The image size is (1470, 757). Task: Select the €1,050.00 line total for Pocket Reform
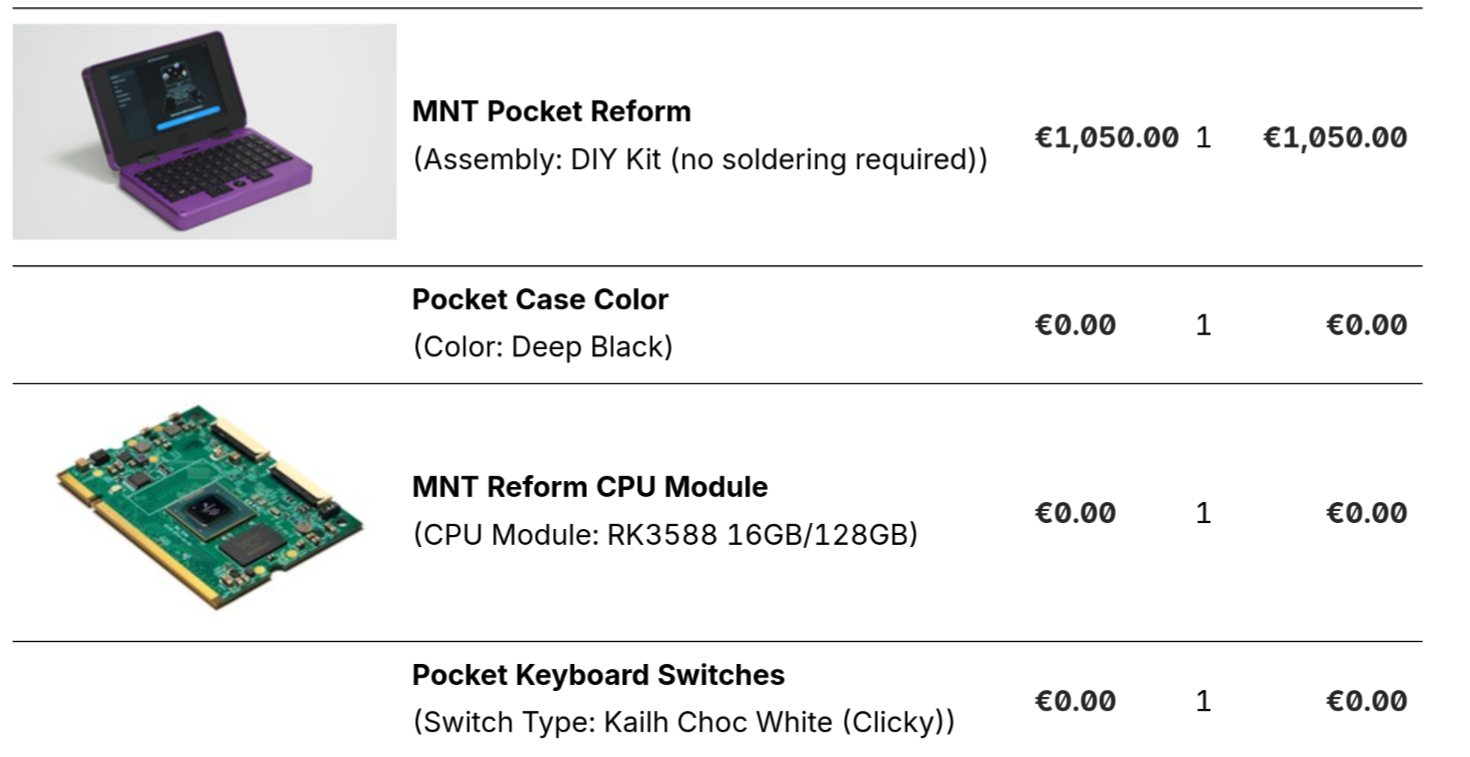click(1334, 137)
